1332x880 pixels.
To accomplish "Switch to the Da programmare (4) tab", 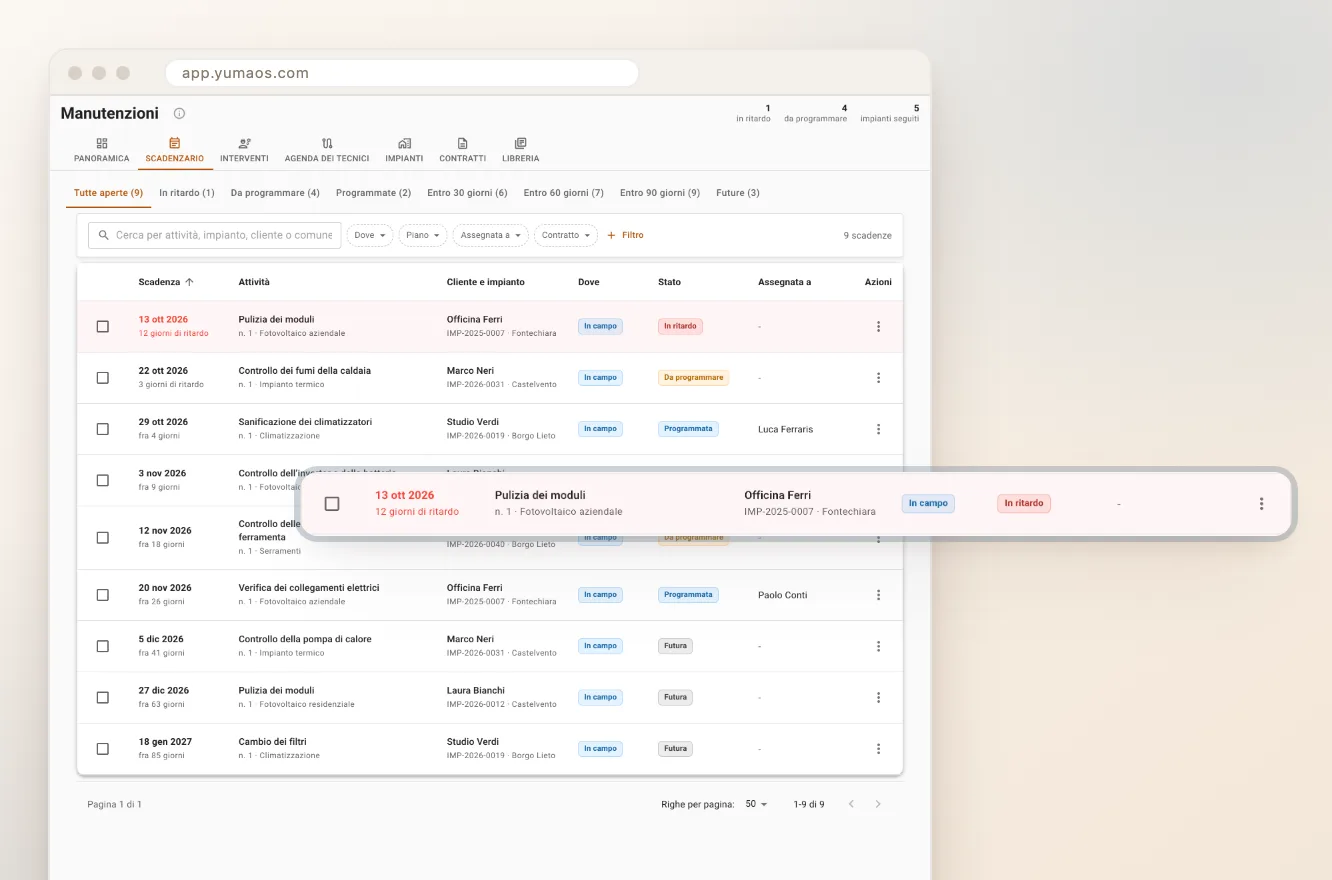I will point(275,193).
